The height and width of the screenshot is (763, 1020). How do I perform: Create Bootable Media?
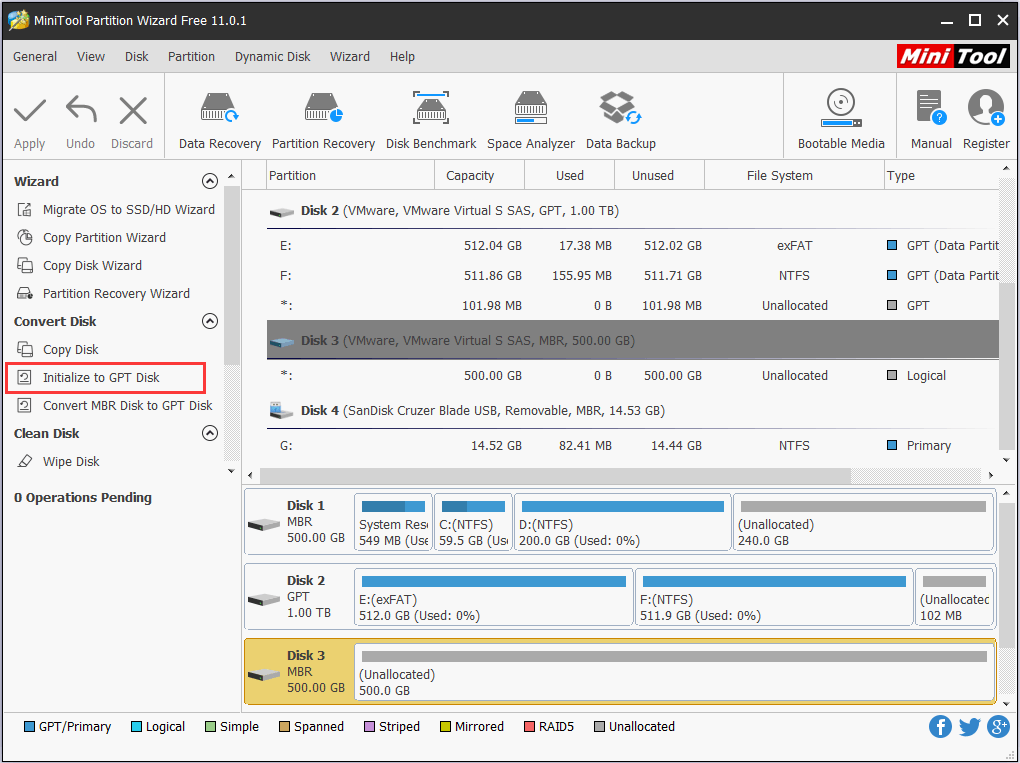841,120
